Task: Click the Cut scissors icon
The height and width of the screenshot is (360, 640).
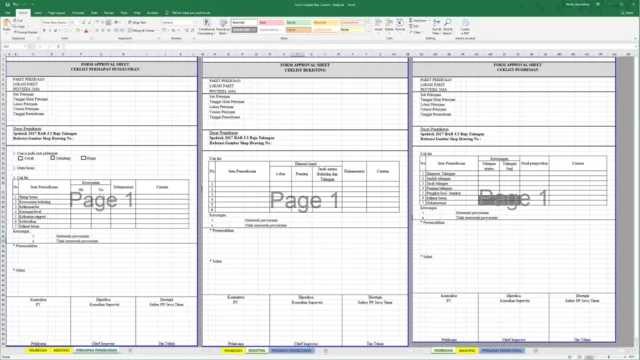Action: click(16, 20)
